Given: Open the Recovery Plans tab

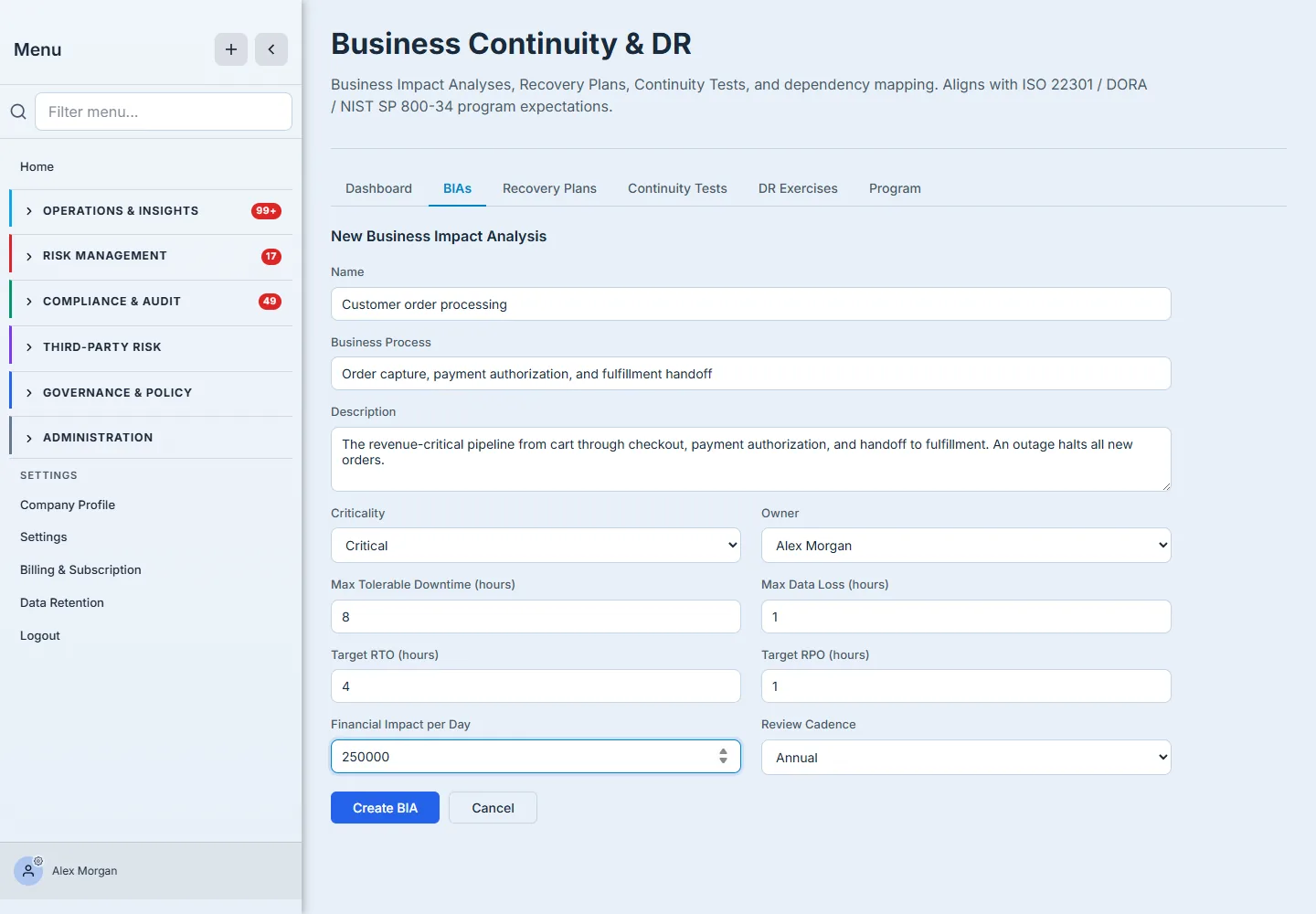Looking at the screenshot, I should [549, 188].
